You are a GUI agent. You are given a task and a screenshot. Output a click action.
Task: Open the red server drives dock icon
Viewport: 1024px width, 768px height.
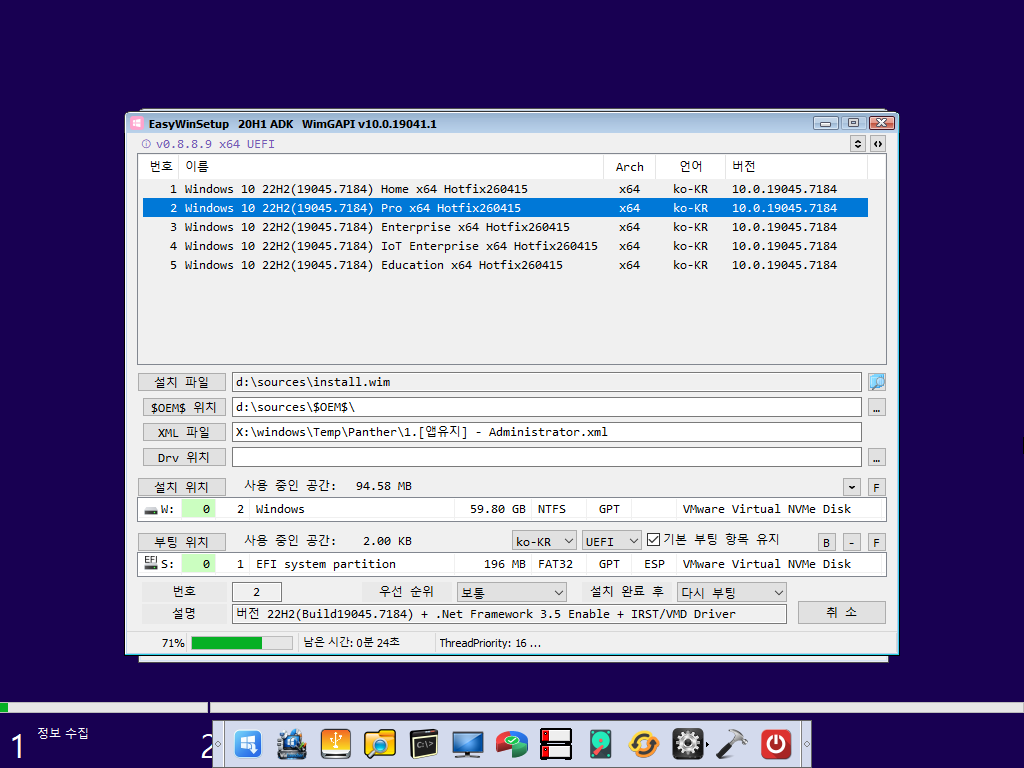point(556,744)
